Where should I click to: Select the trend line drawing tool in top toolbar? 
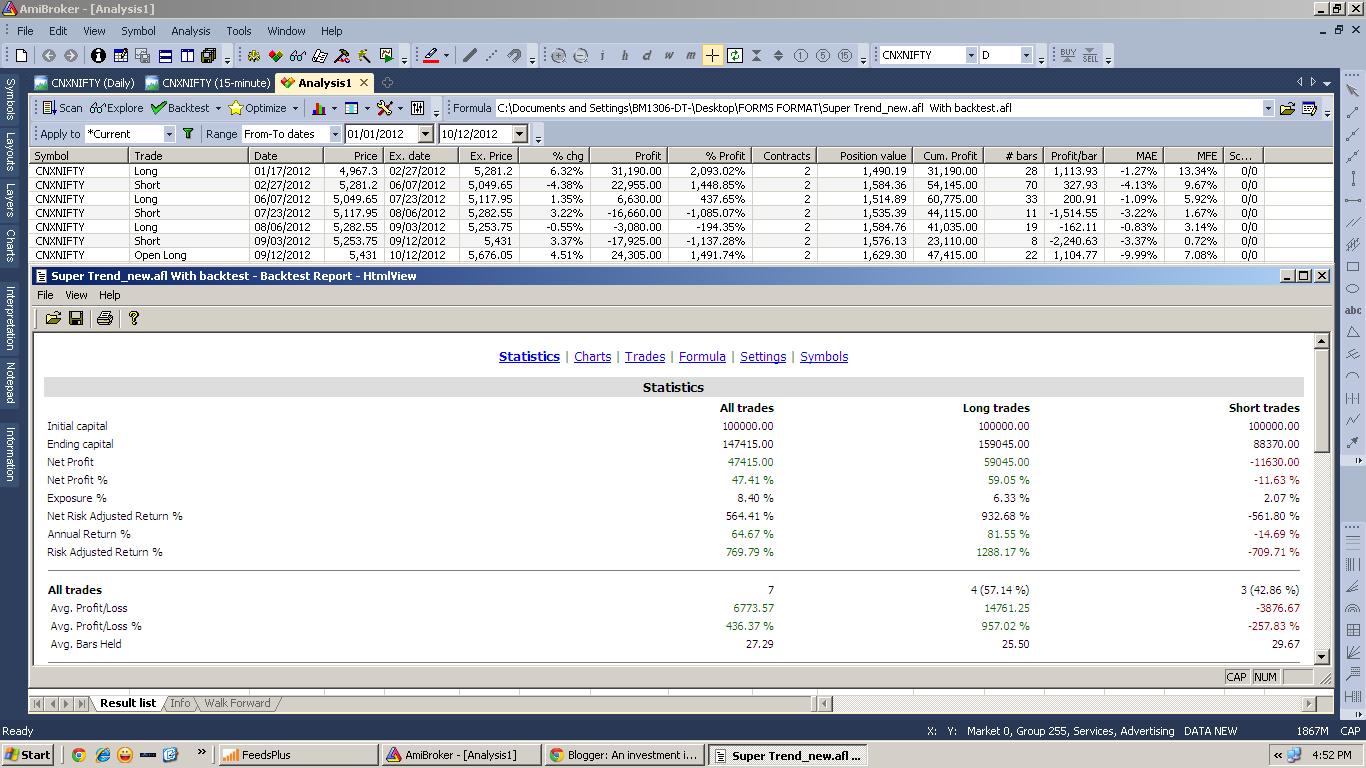[469, 56]
